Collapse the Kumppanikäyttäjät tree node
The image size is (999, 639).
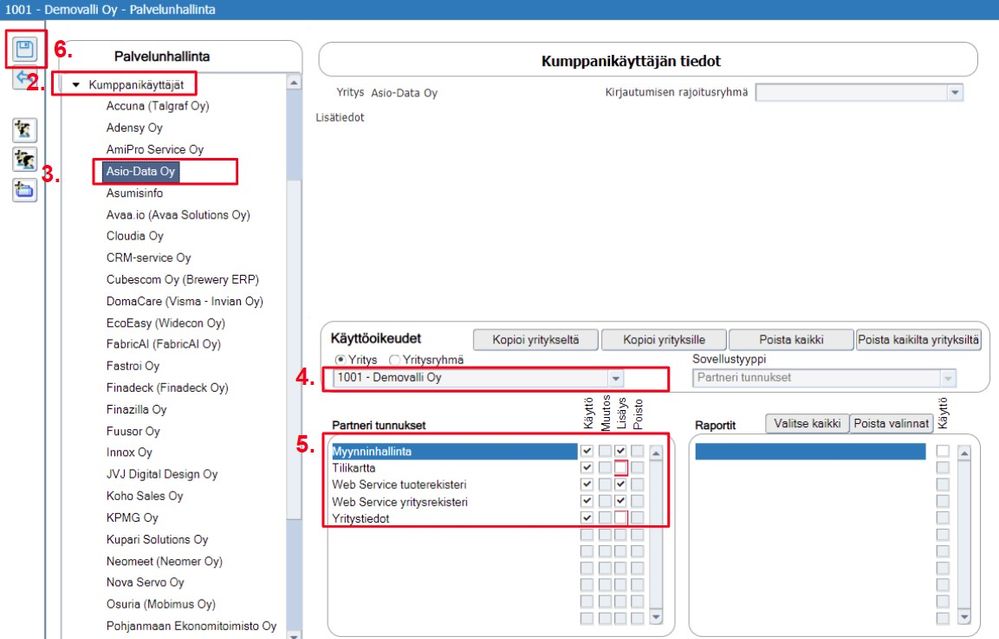coord(76,85)
